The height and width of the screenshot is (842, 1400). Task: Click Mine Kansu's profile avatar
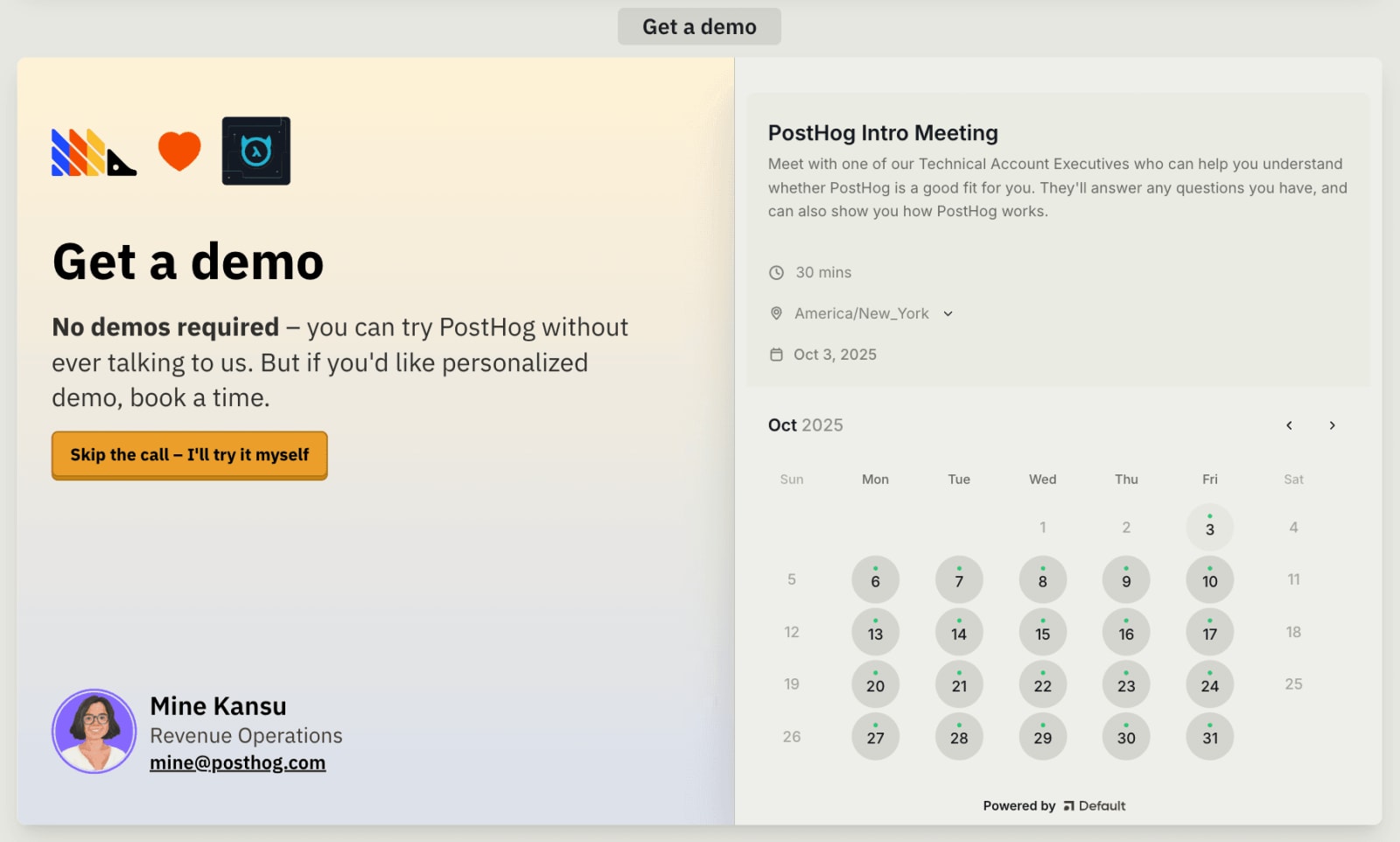point(94,731)
